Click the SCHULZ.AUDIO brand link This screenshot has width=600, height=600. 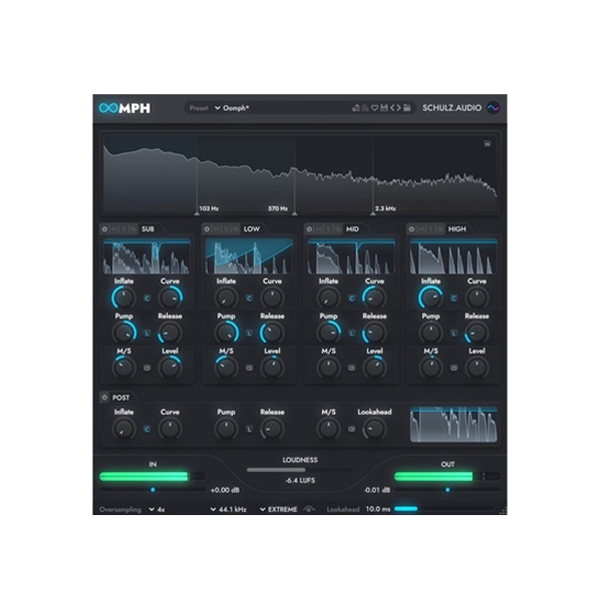[x=452, y=108]
